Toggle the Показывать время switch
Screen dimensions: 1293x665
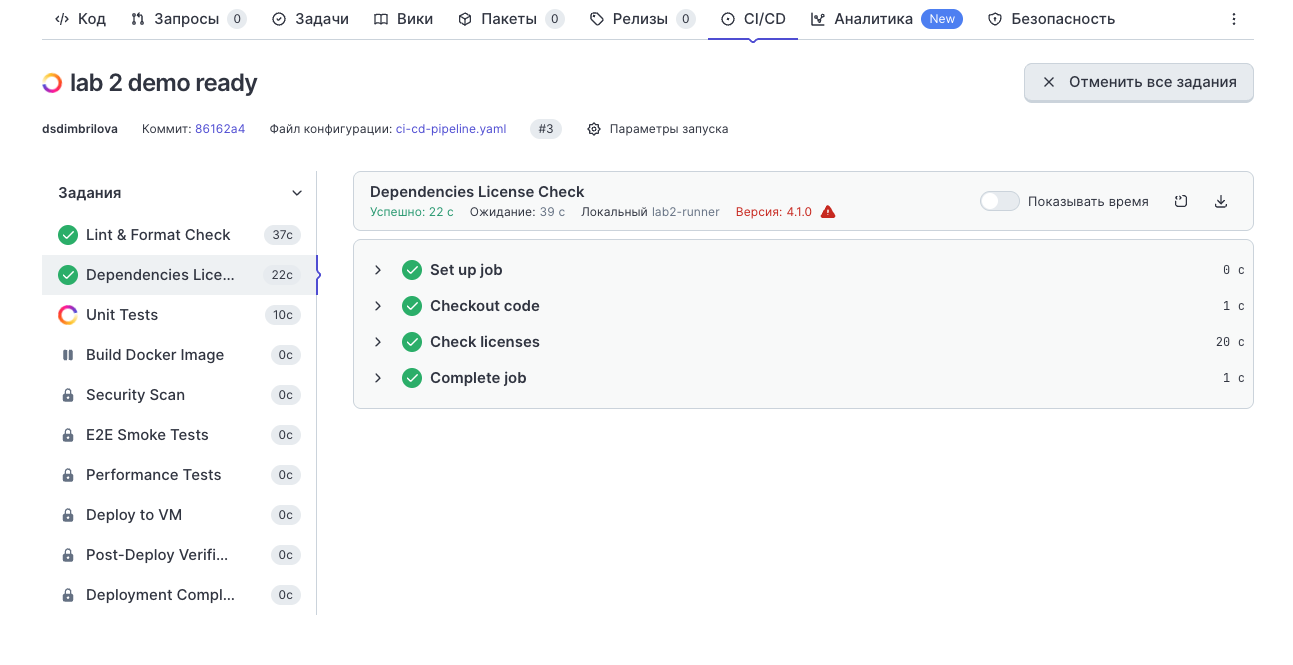pyautogui.click(x=999, y=201)
